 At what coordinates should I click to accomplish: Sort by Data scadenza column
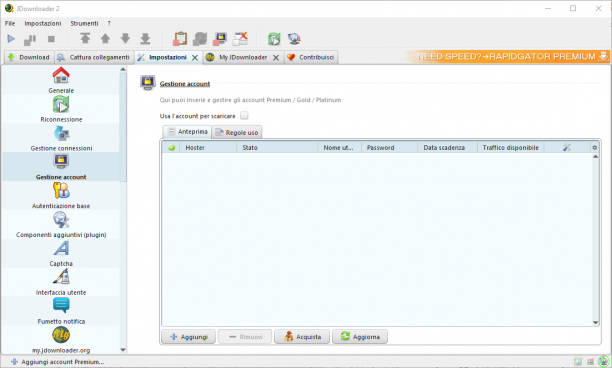(448, 148)
